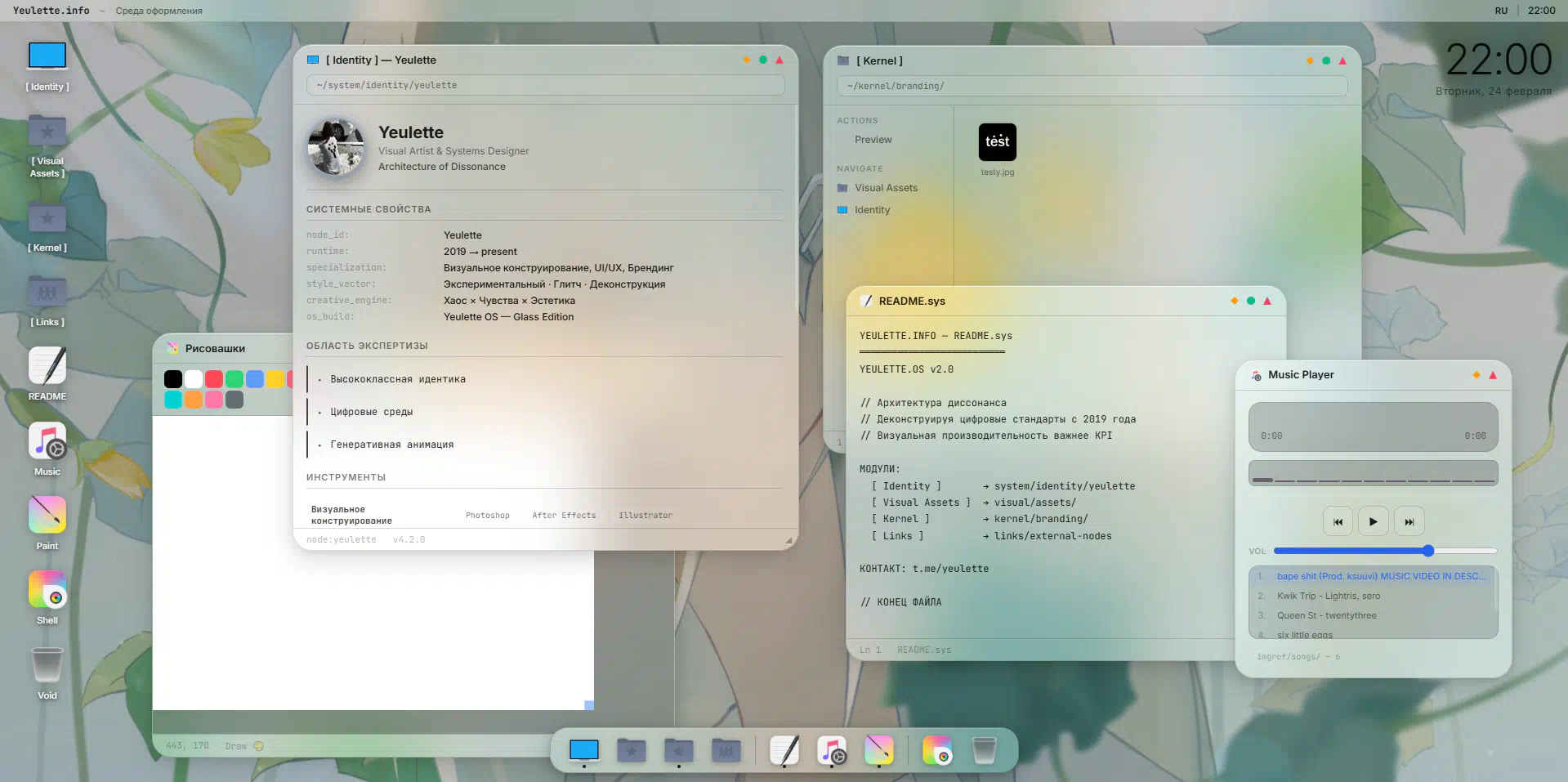Navigate to Identity in Kernel sidebar
The height and width of the screenshot is (782, 1568).
(x=872, y=210)
